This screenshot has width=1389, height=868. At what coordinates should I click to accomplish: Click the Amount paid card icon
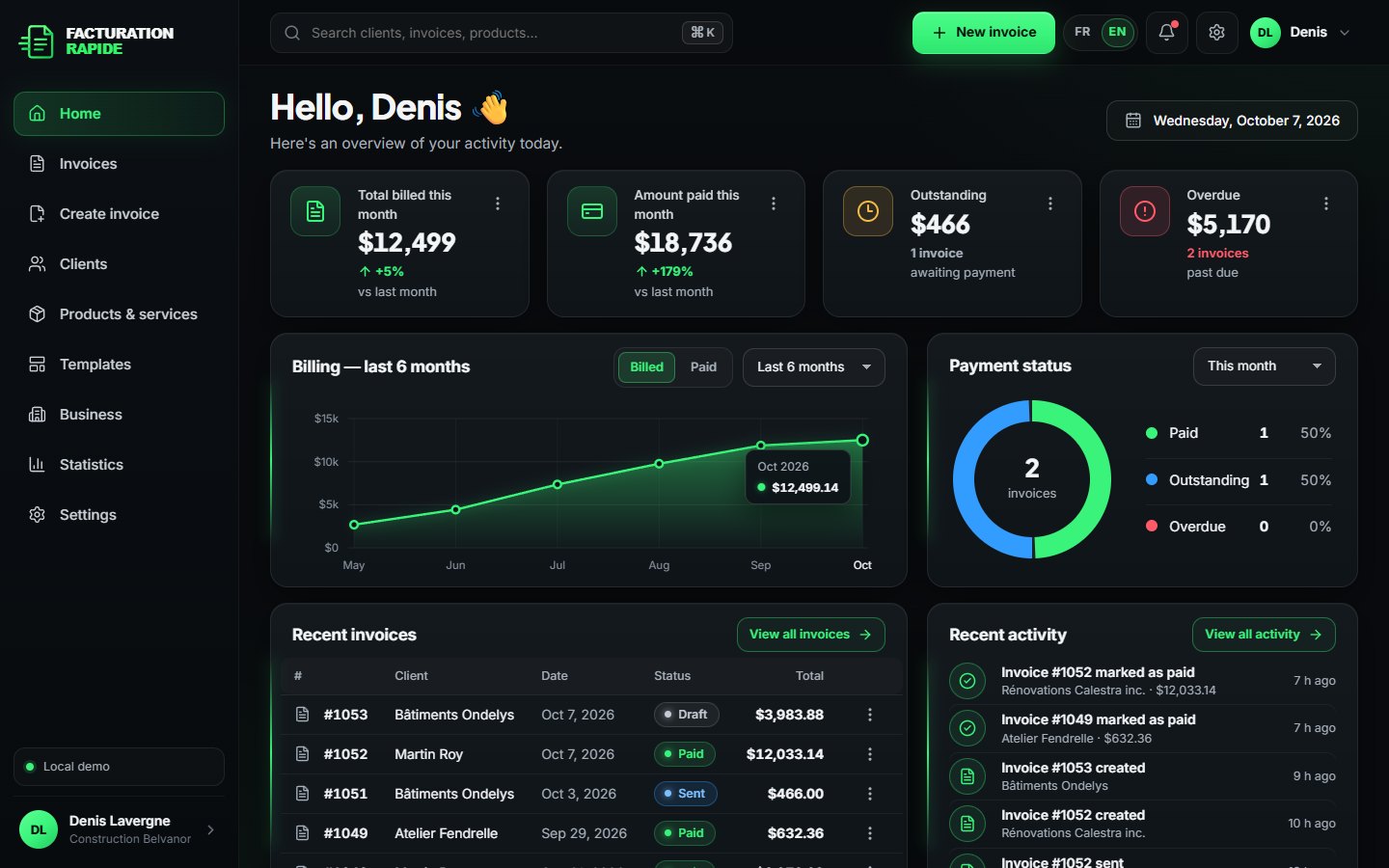pos(592,211)
